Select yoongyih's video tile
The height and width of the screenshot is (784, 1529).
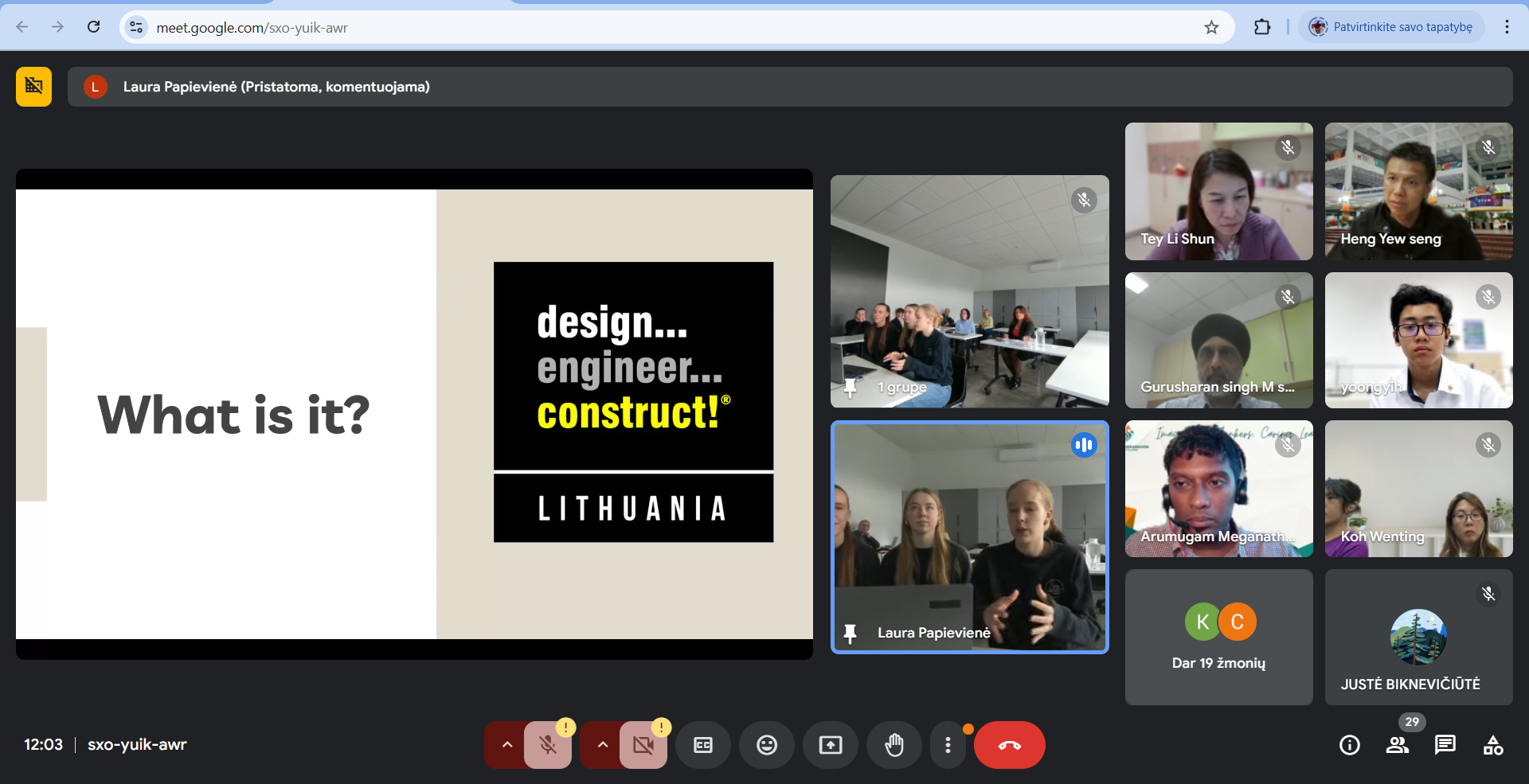point(1418,340)
